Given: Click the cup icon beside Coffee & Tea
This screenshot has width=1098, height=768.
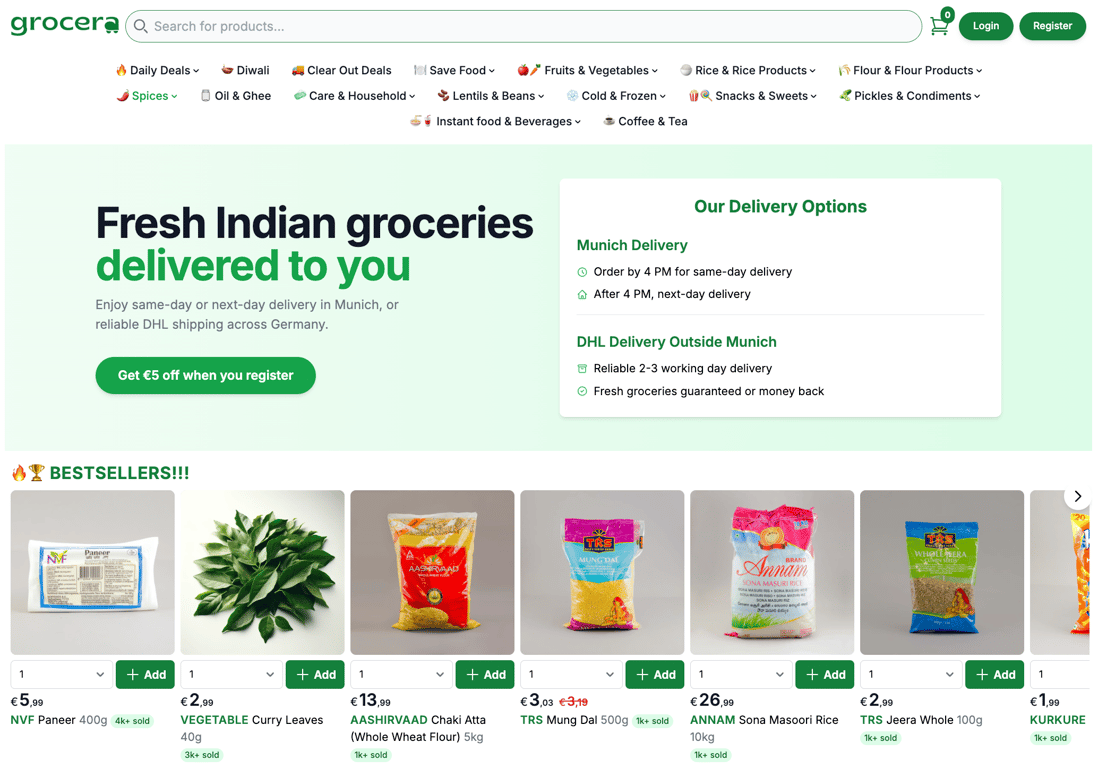Looking at the screenshot, I should pyautogui.click(x=609, y=121).
